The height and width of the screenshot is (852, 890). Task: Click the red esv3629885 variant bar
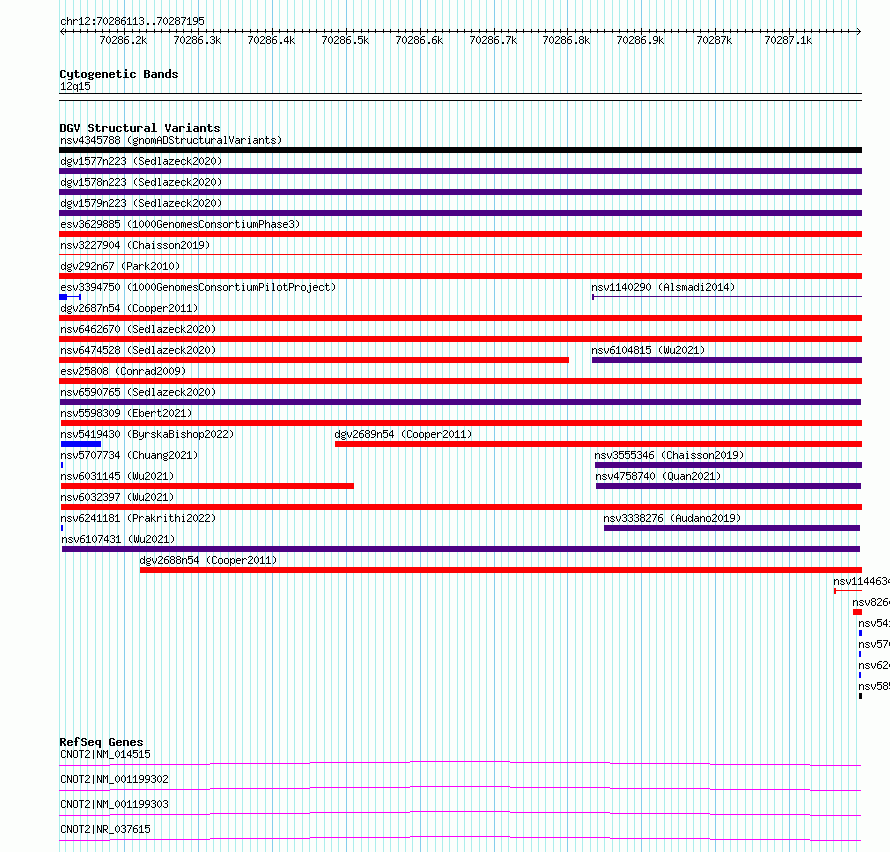pyautogui.click(x=460, y=234)
